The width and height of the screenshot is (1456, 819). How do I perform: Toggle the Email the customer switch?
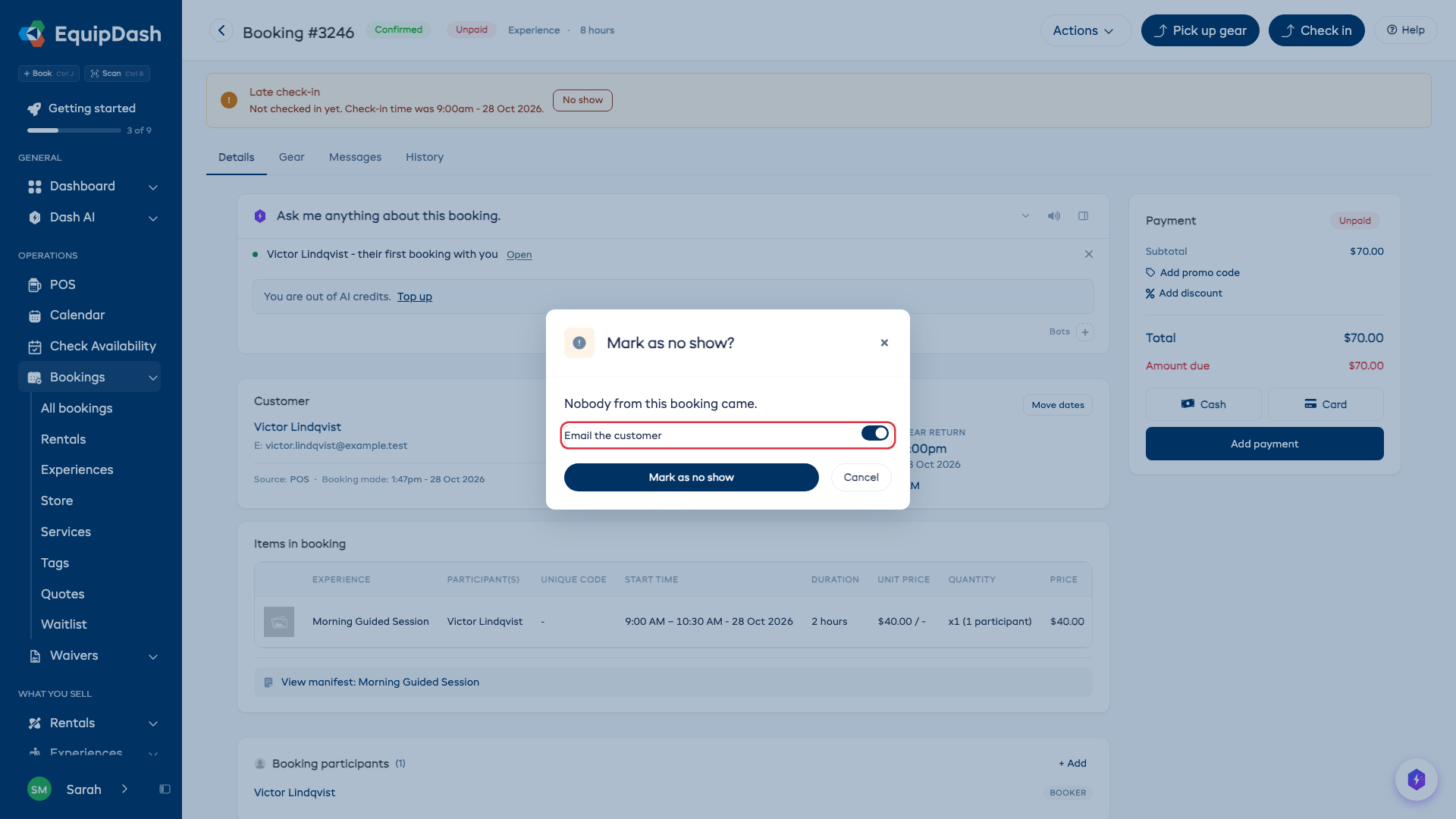874,433
